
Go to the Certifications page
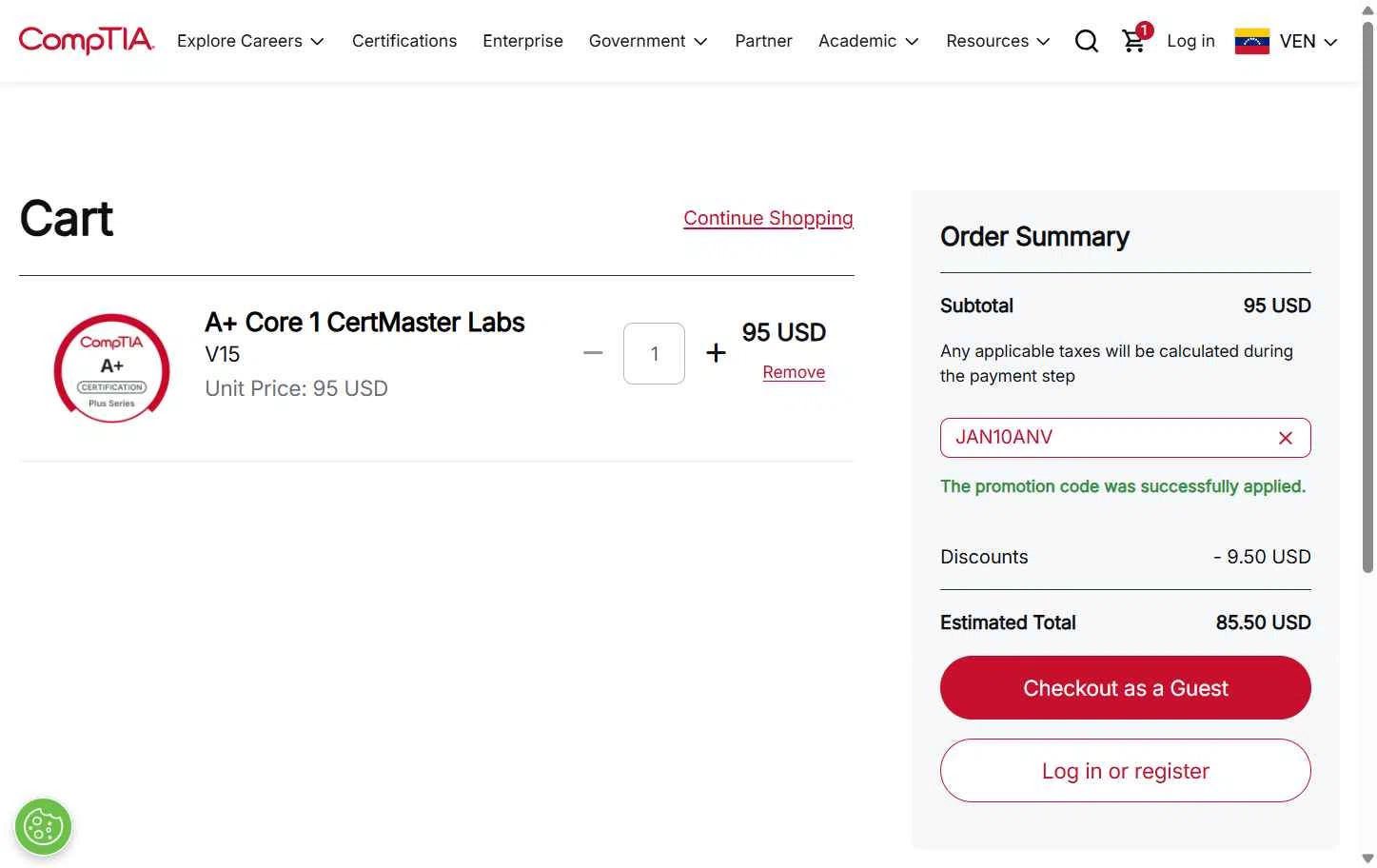click(404, 41)
